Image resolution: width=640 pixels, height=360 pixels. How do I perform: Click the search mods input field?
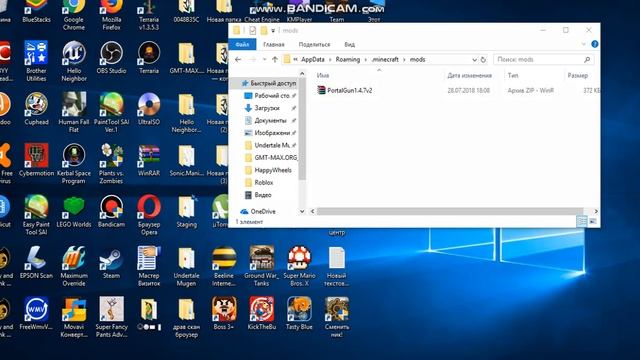point(543,60)
